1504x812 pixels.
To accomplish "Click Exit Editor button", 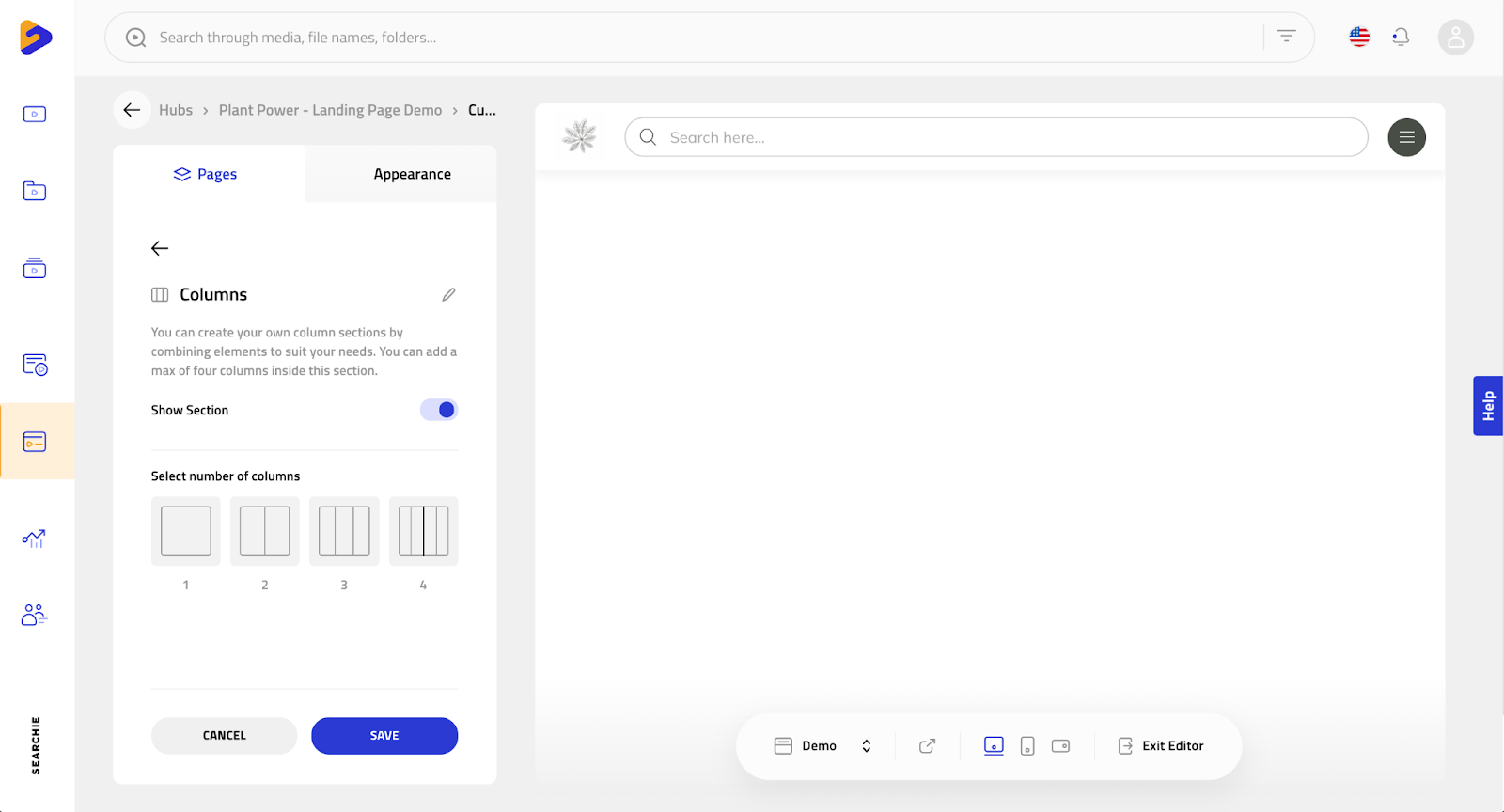I will coord(1161,746).
